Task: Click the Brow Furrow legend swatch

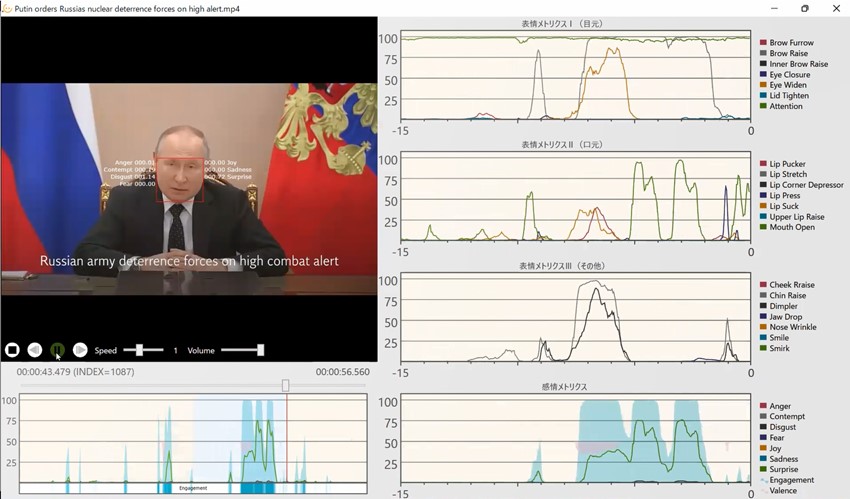Action: click(x=763, y=42)
